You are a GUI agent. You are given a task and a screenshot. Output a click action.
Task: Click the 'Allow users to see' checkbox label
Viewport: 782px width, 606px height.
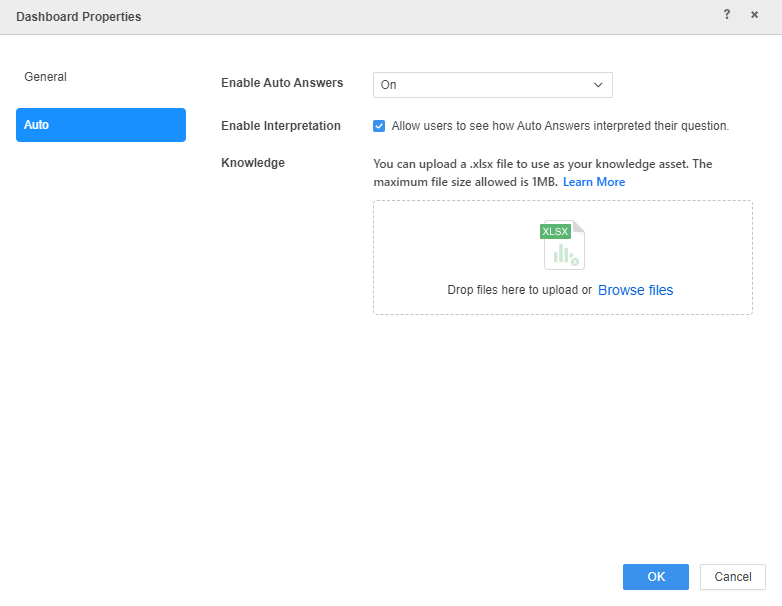[560, 126]
